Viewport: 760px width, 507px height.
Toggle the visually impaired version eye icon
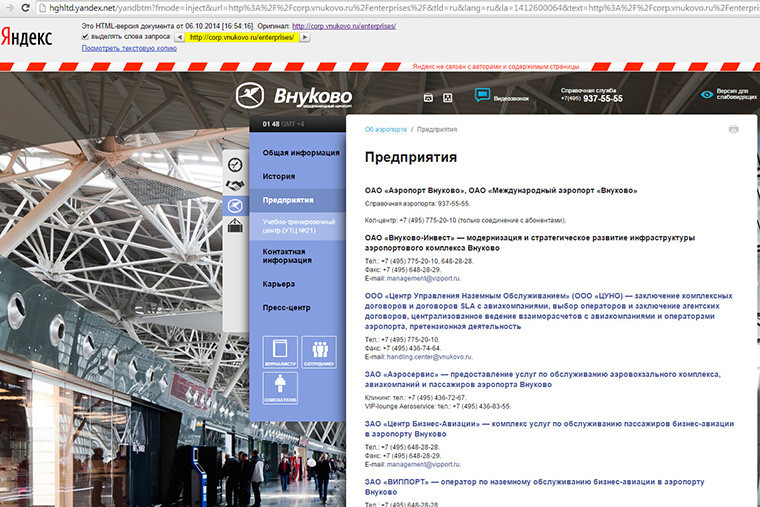[x=707, y=95]
